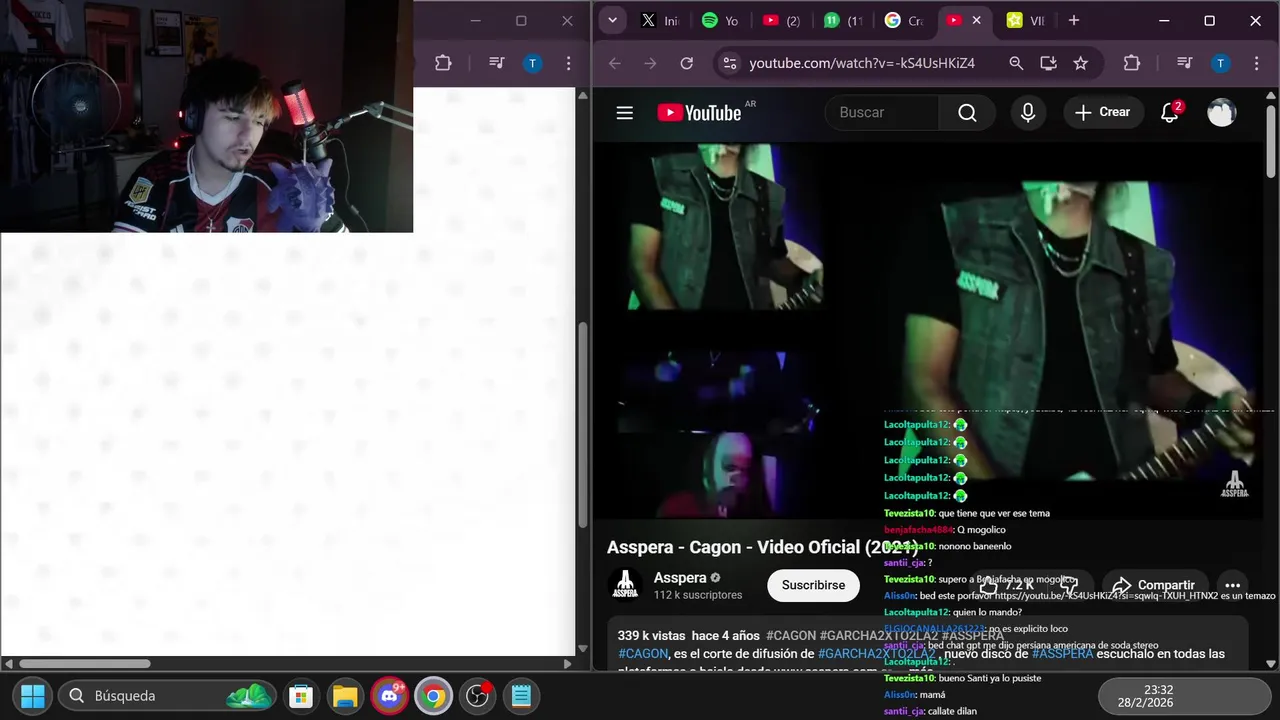Close the active YouTube tab
The height and width of the screenshot is (720, 1280).
977,20
